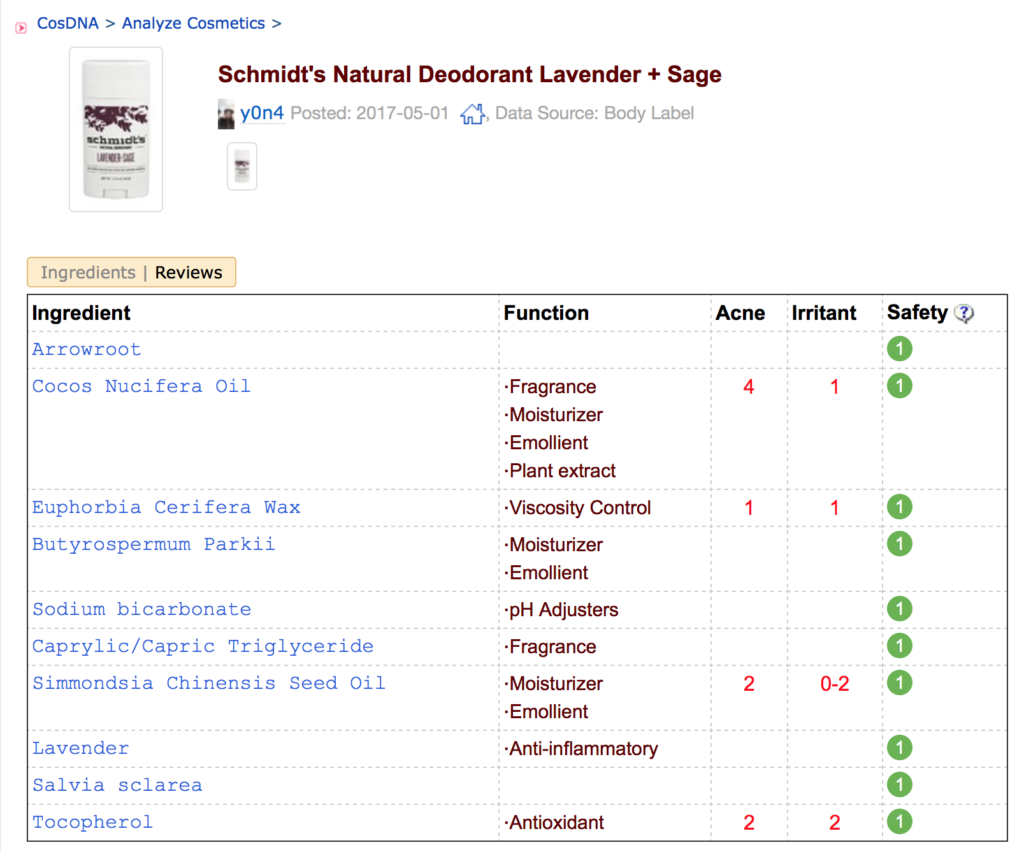This screenshot has width=1024, height=852.
Task: Click the home icon beside Data Source
Action: tap(473, 114)
